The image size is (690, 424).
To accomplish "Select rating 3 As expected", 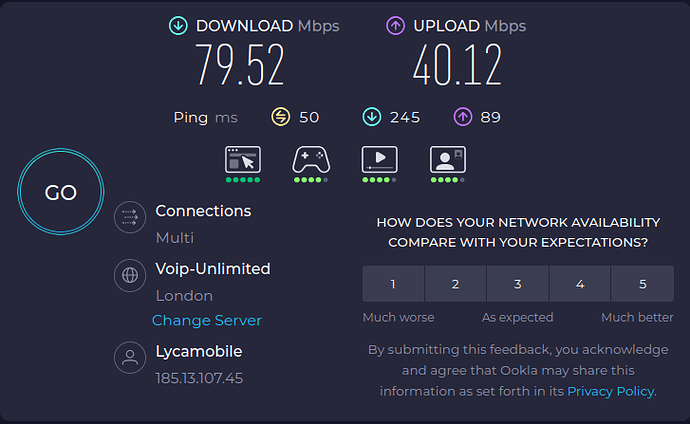I will coord(518,284).
